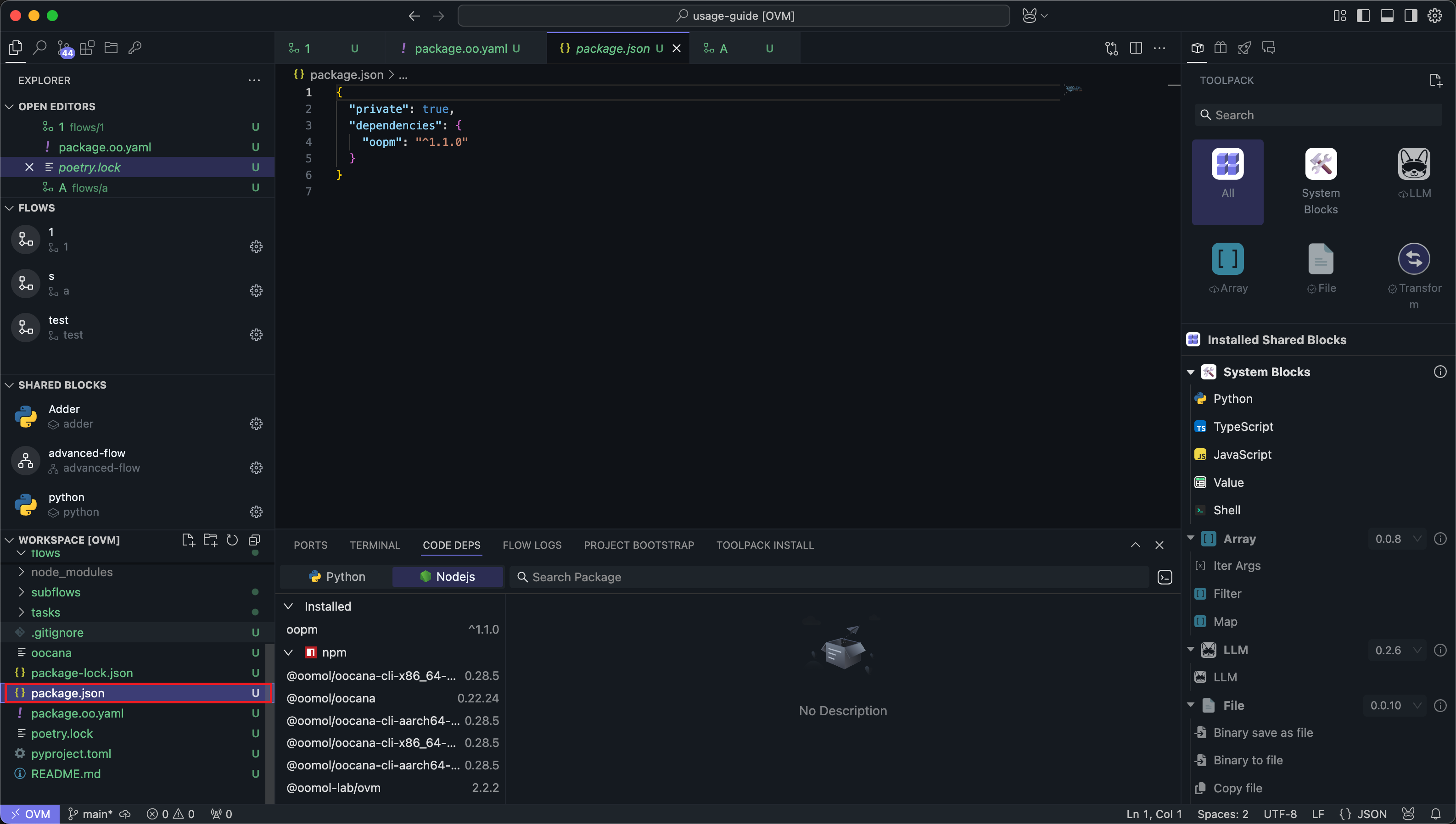Viewport: 1456px width, 824px height.
Task: Collapse the System Blocks tree section
Action: pos(1191,373)
